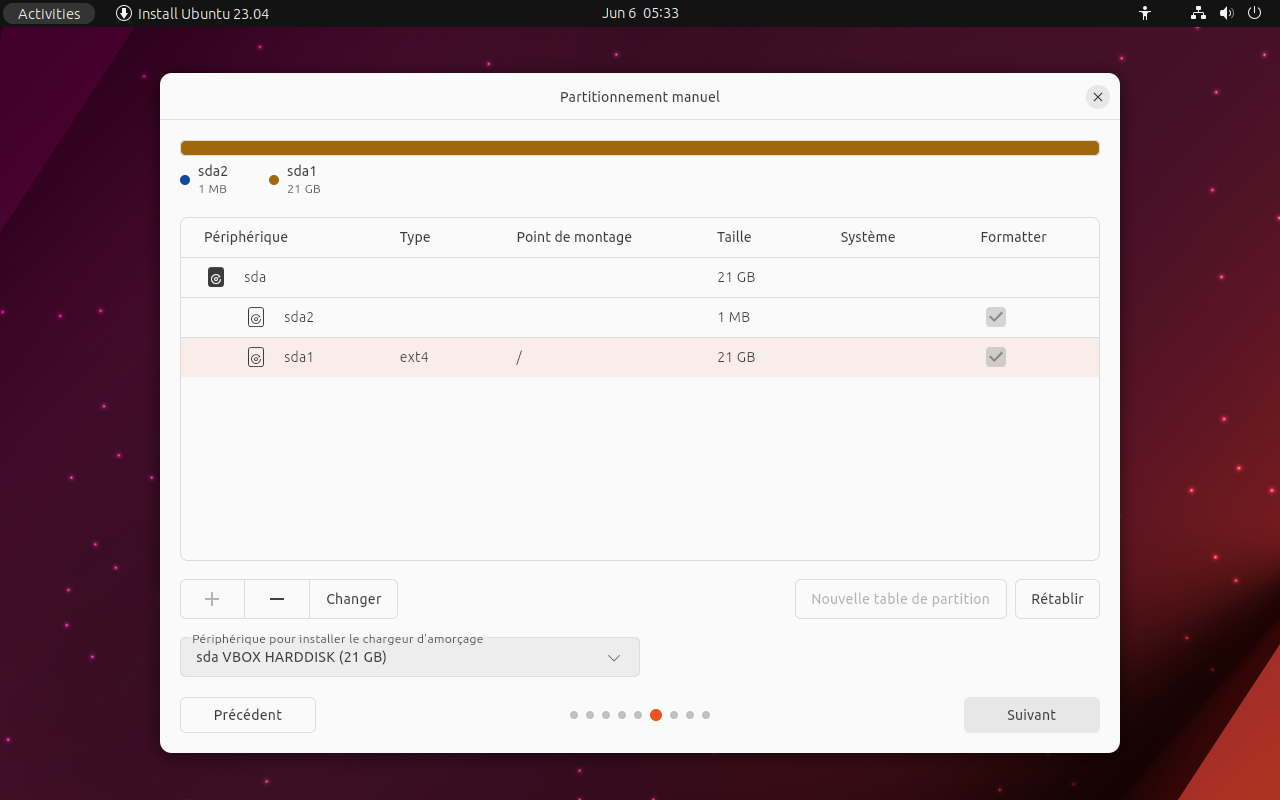This screenshot has height=800, width=1280.
Task: Click the sda1 legend label above table
Action: (302, 171)
